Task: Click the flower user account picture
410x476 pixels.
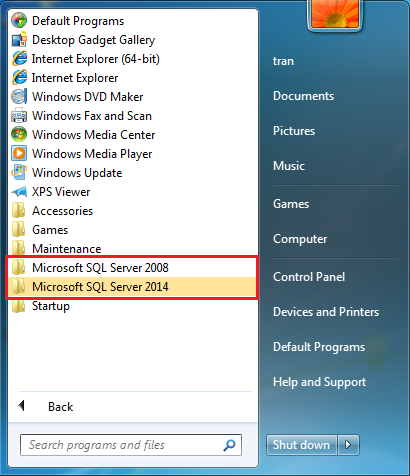Action: 335,14
